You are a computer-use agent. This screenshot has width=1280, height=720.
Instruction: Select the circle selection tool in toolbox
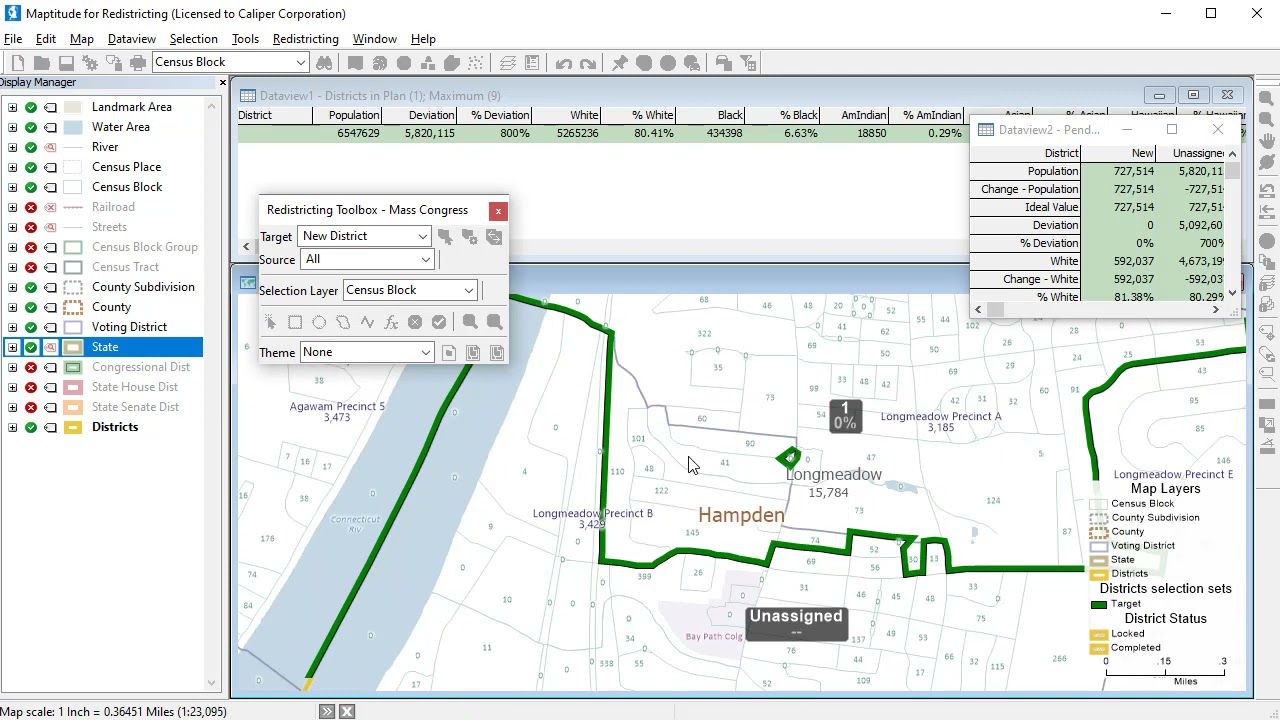[x=319, y=322]
